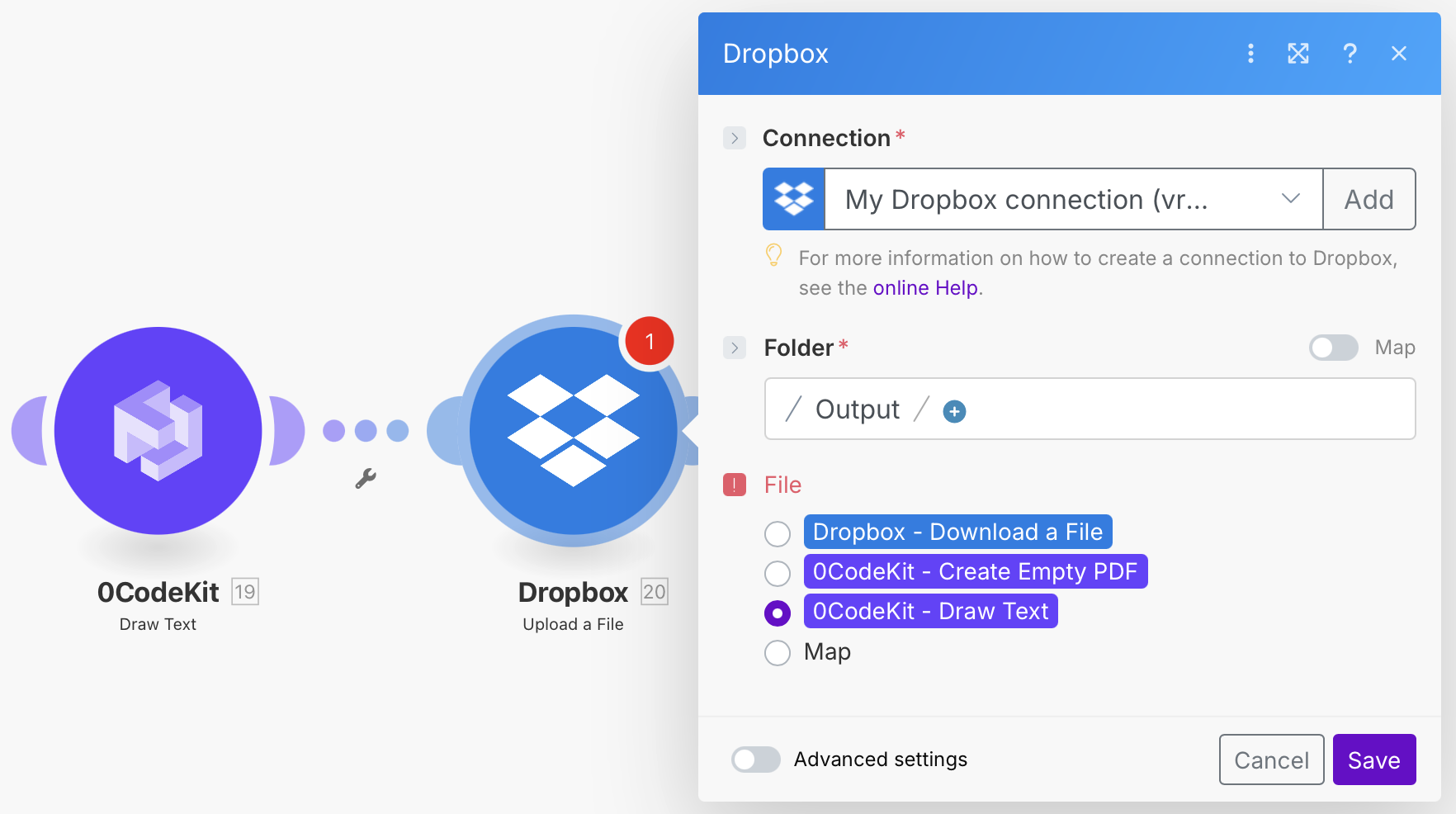
Task: Click the Dropbox - Download a File label
Action: tap(958, 532)
